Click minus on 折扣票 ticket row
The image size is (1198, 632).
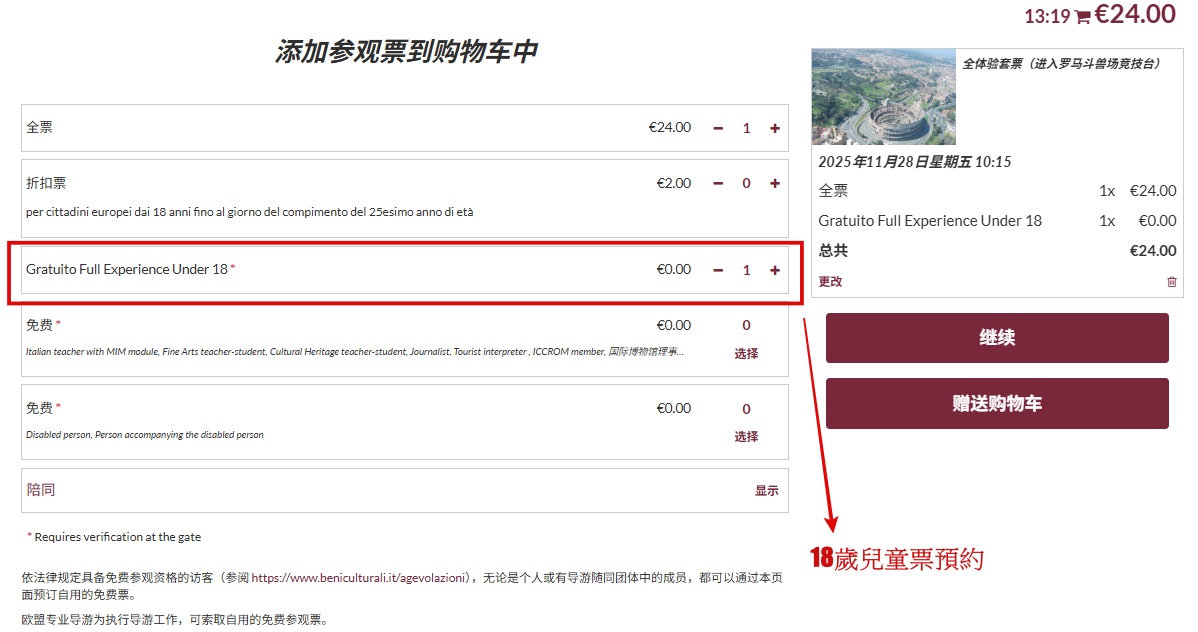718,183
